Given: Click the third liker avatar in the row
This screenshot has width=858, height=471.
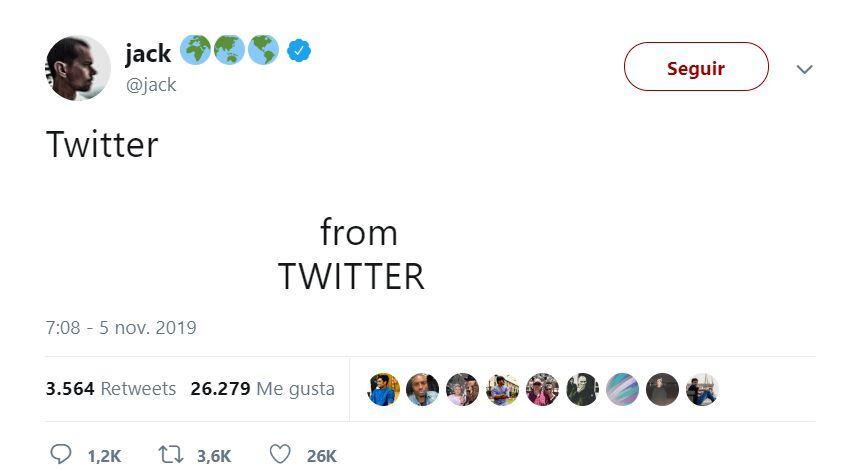Looking at the screenshot, I should (x=463, y=389).
